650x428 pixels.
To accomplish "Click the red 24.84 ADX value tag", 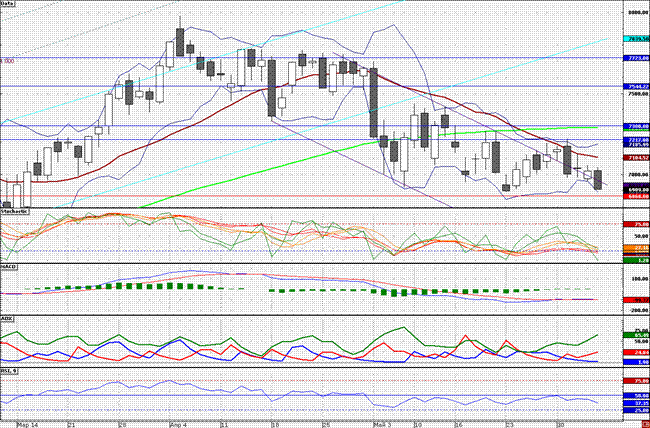I will click(636, 352).
